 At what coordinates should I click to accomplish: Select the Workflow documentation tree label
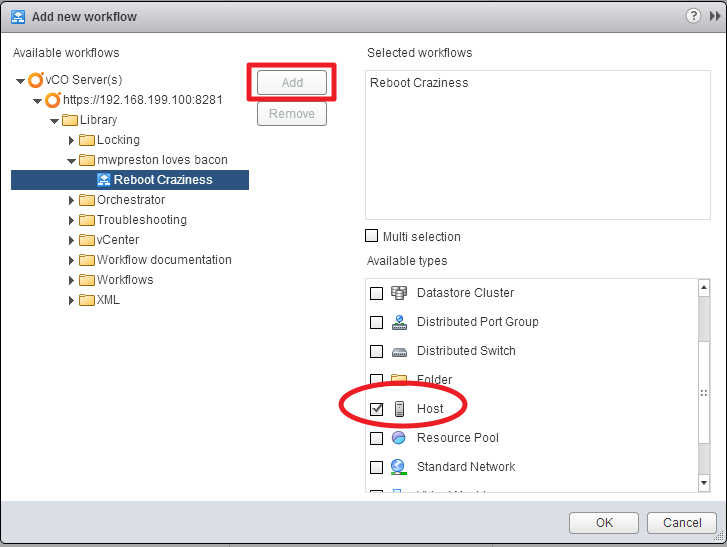click(x=164, y=260)
